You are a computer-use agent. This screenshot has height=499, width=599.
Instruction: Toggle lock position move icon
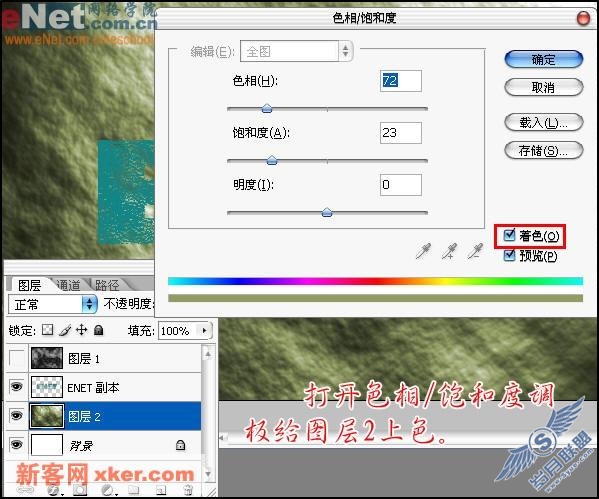pyautogui.click(x=81, y=329)
